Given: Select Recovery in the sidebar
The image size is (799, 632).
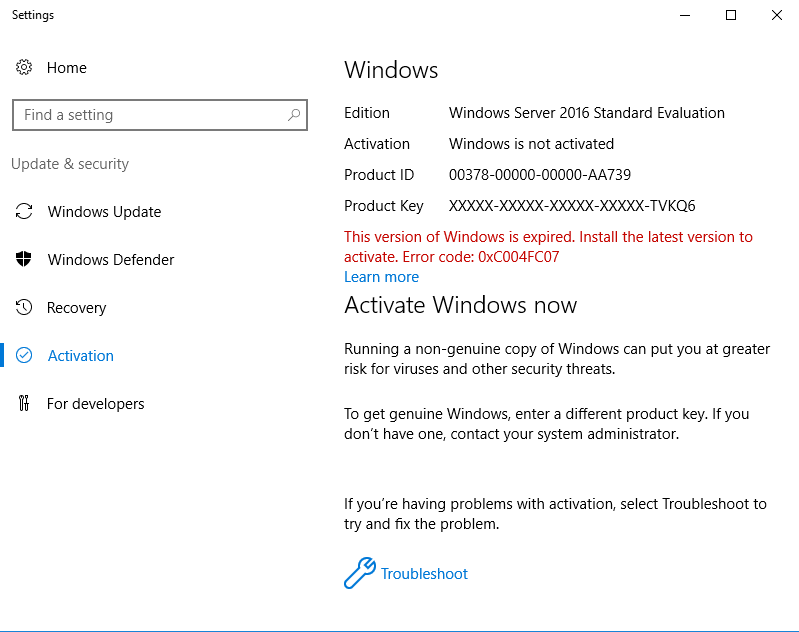Looking at the screenshot, I should pos(76,308).
